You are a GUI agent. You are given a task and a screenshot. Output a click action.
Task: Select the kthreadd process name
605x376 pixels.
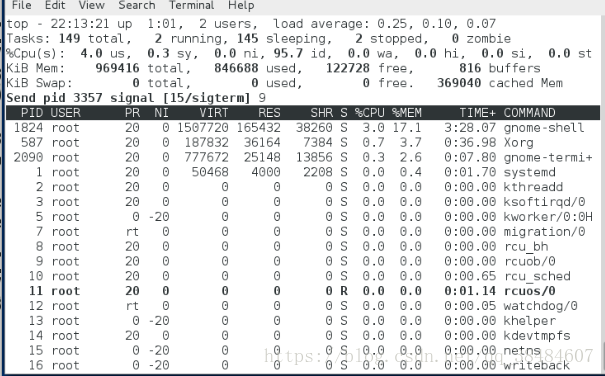coord(533,187)
